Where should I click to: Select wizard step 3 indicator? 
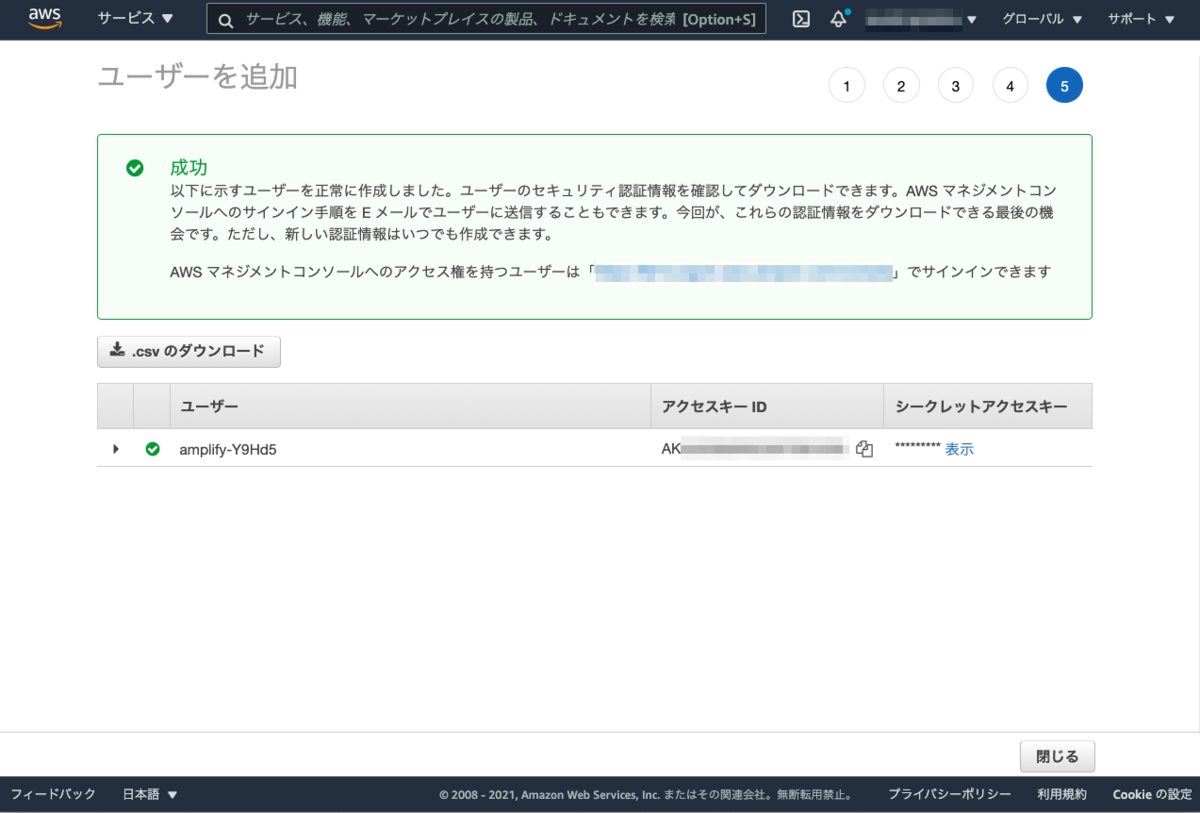click(x=955, y=85)
